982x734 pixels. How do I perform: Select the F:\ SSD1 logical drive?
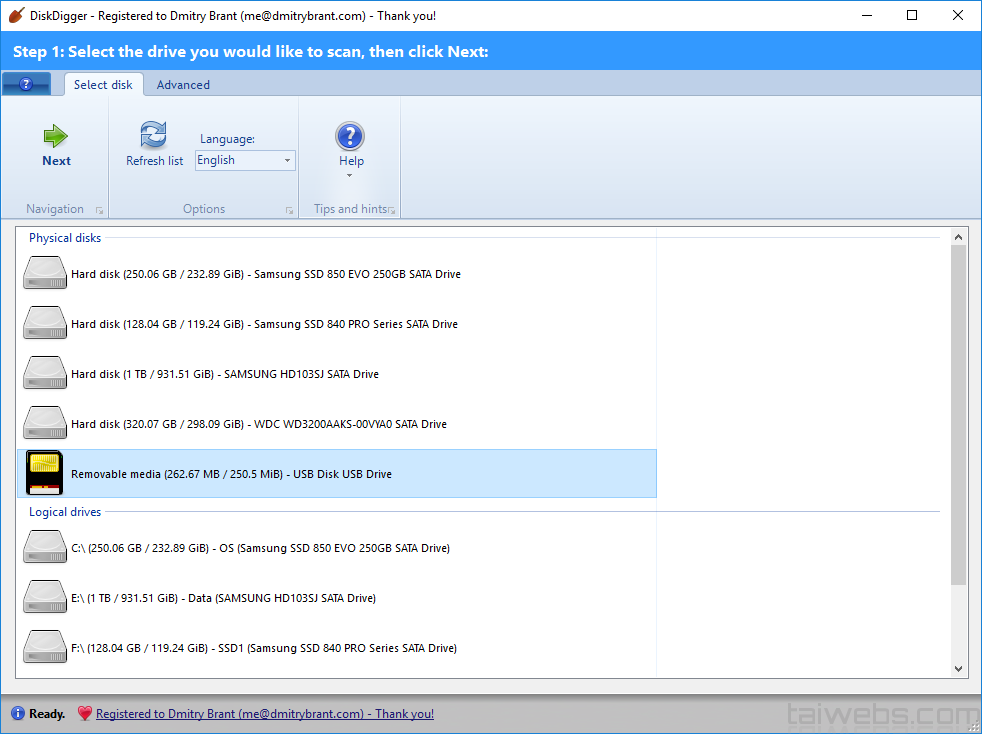tap(263, 648)
